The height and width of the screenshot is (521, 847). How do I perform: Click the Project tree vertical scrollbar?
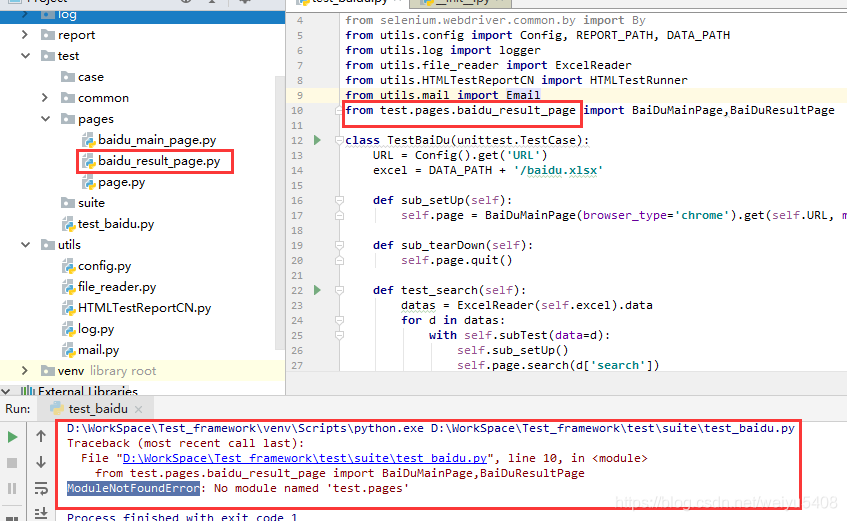[x=280, y=213]
